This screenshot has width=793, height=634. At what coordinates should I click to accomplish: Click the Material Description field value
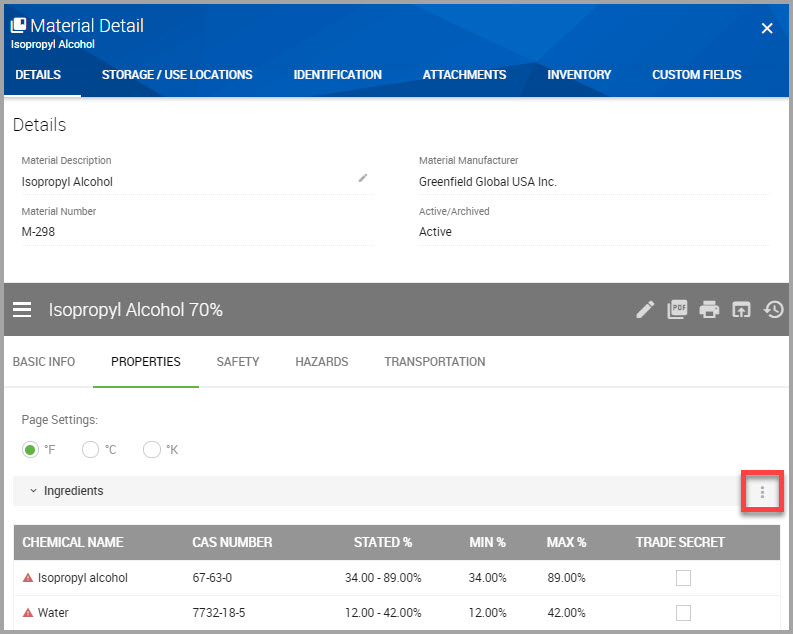(x=67, y=182)
